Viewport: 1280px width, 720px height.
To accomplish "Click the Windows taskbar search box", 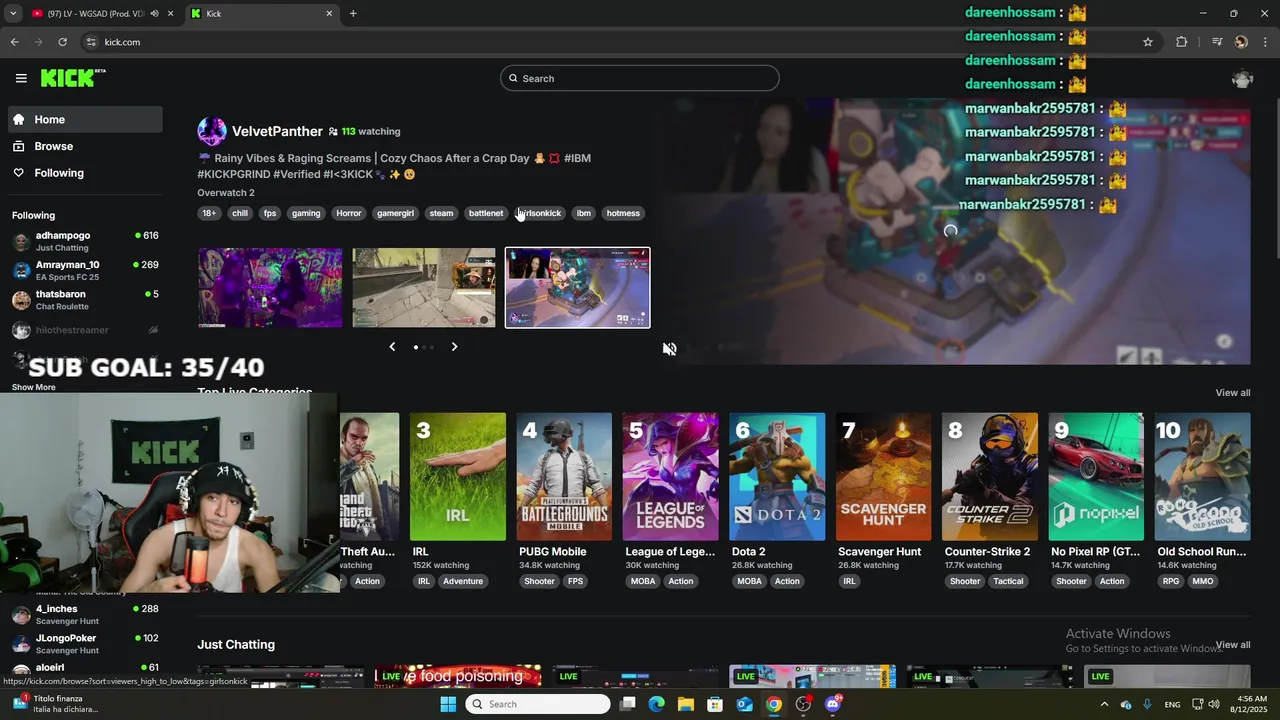I will click(x=538, y=704).
